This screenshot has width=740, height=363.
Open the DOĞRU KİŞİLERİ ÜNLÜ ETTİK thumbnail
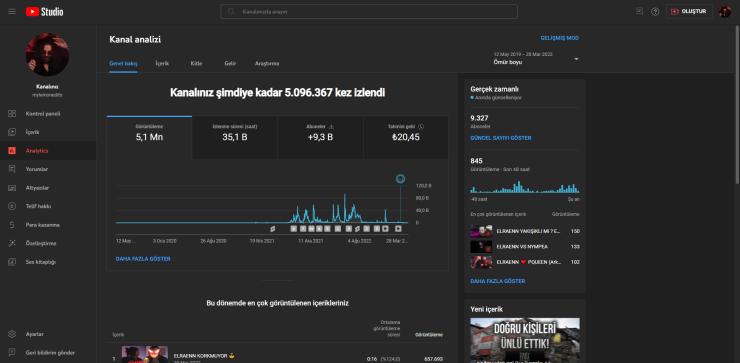tap(525, 340)
